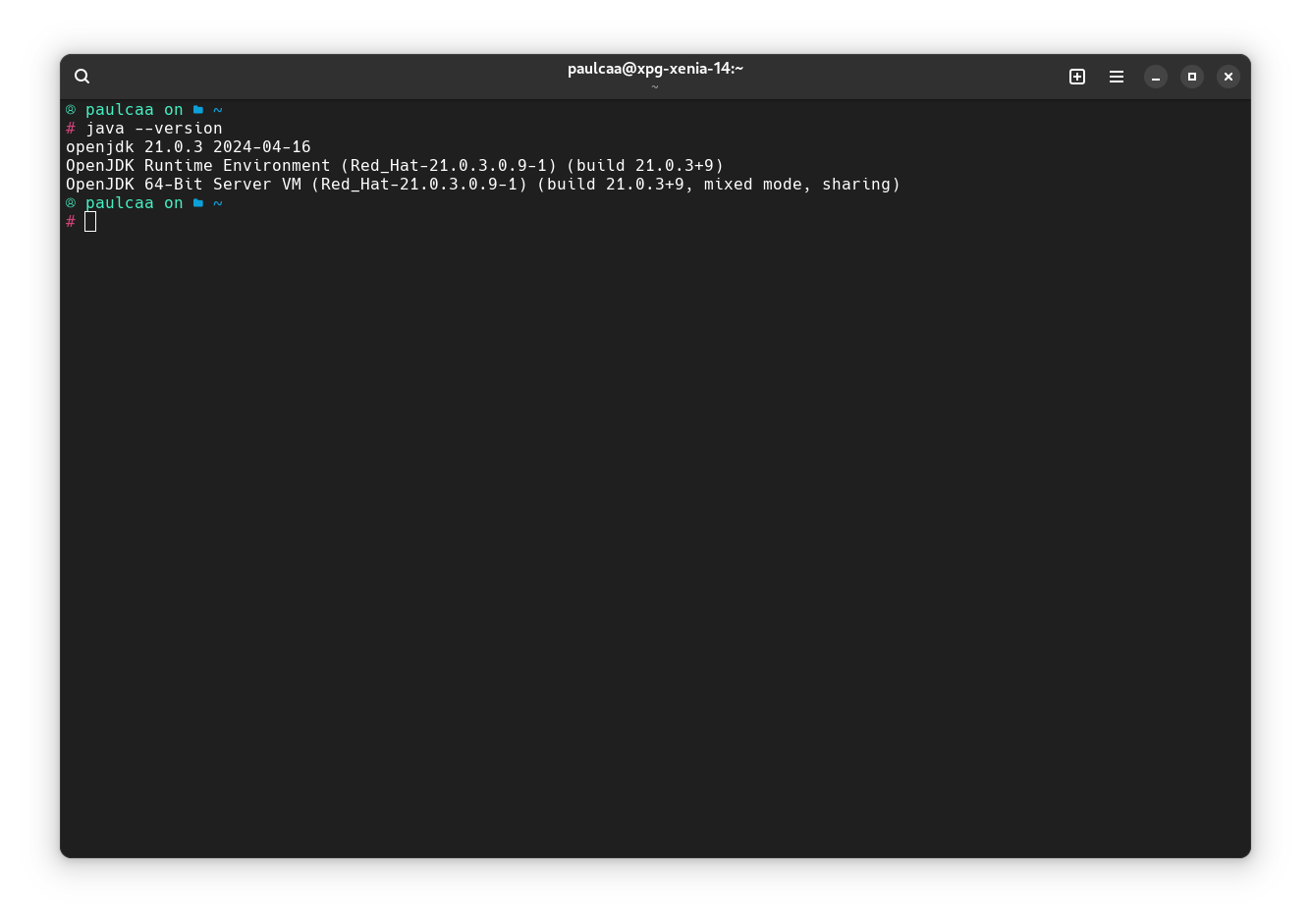Click the '~' subtitle beneath the window title
The width and height of the screenshot is (1311, 924).
655,87
